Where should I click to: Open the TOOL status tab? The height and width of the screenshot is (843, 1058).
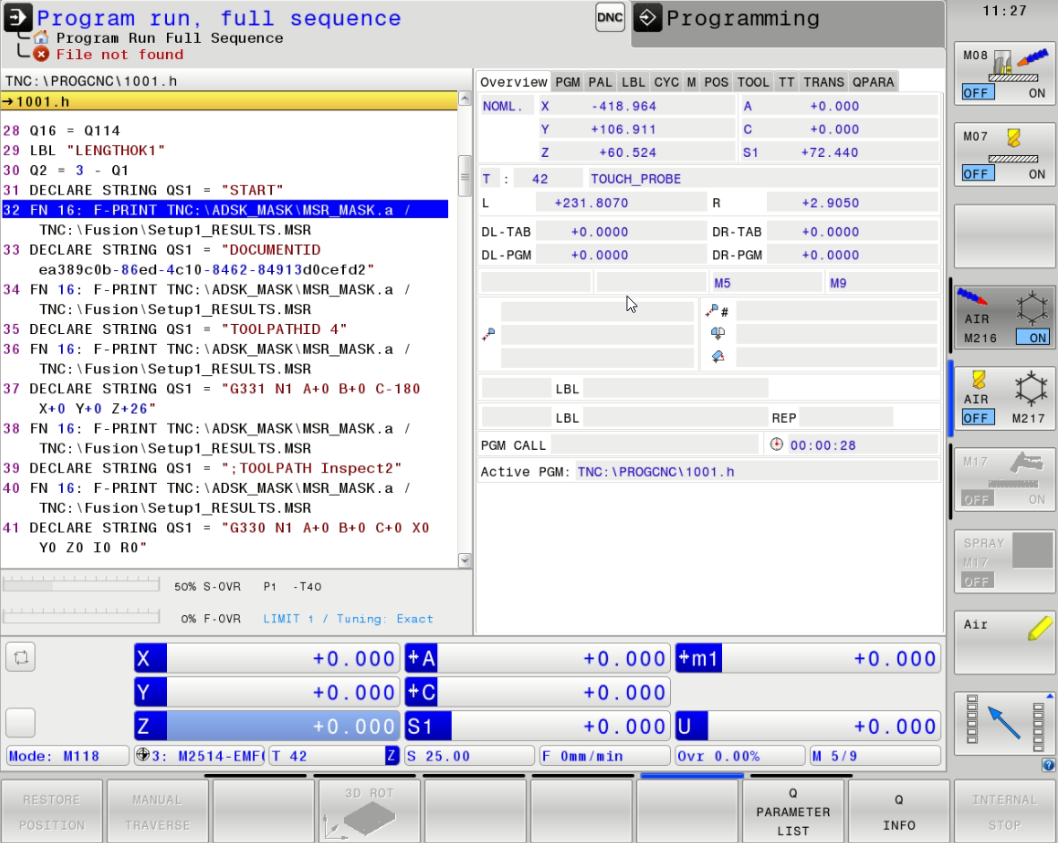click(753, 82)
